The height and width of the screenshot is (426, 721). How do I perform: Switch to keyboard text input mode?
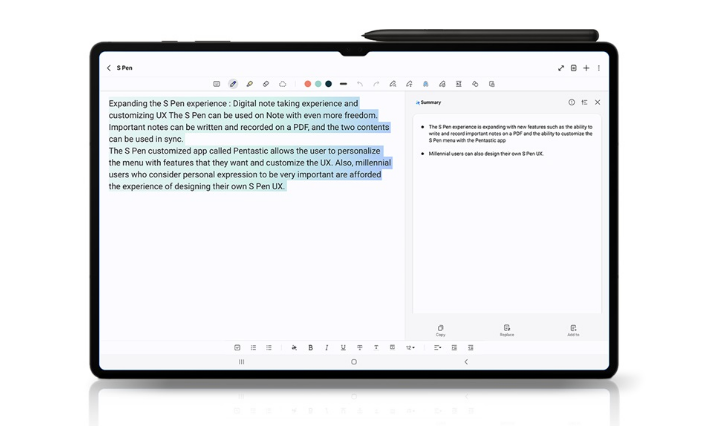pos(217,84)
